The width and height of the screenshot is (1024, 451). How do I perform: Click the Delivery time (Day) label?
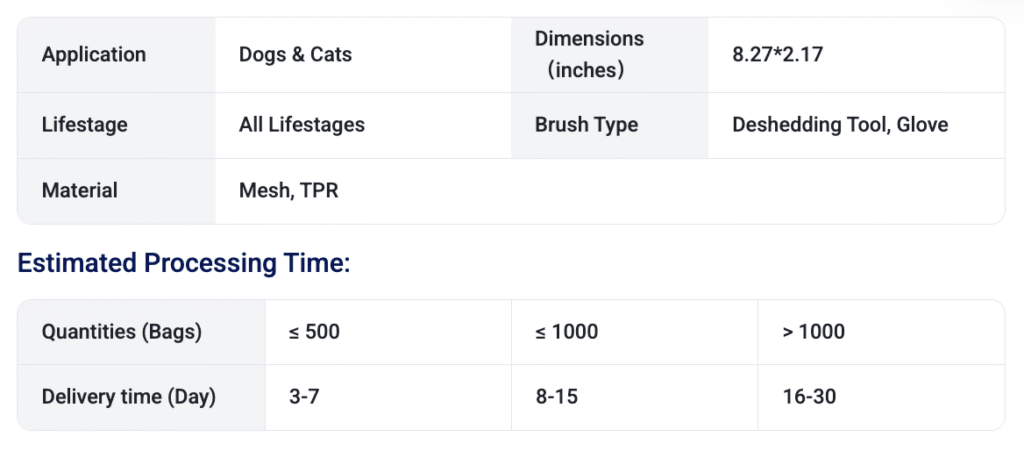tap(129, 396)
